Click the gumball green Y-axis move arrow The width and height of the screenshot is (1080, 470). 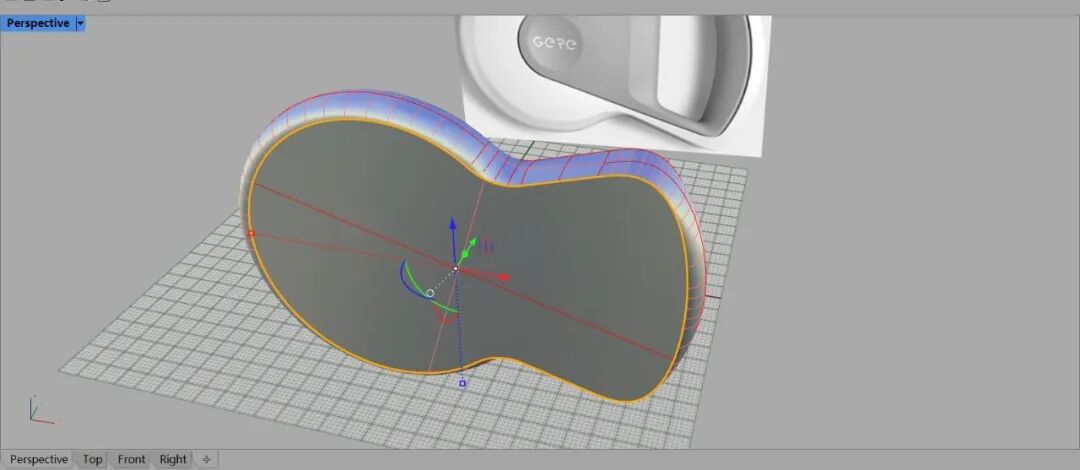472,243
